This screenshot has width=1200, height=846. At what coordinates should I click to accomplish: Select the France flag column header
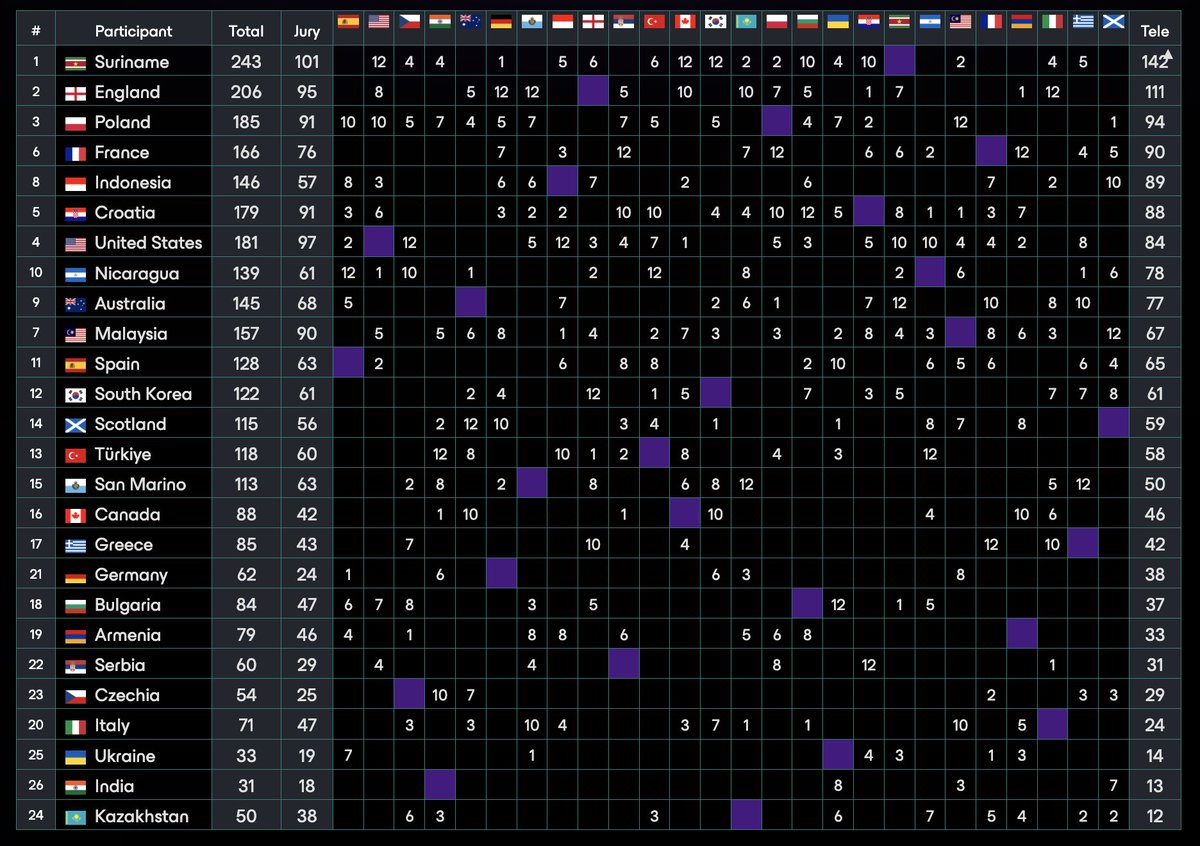coord(991,21)
